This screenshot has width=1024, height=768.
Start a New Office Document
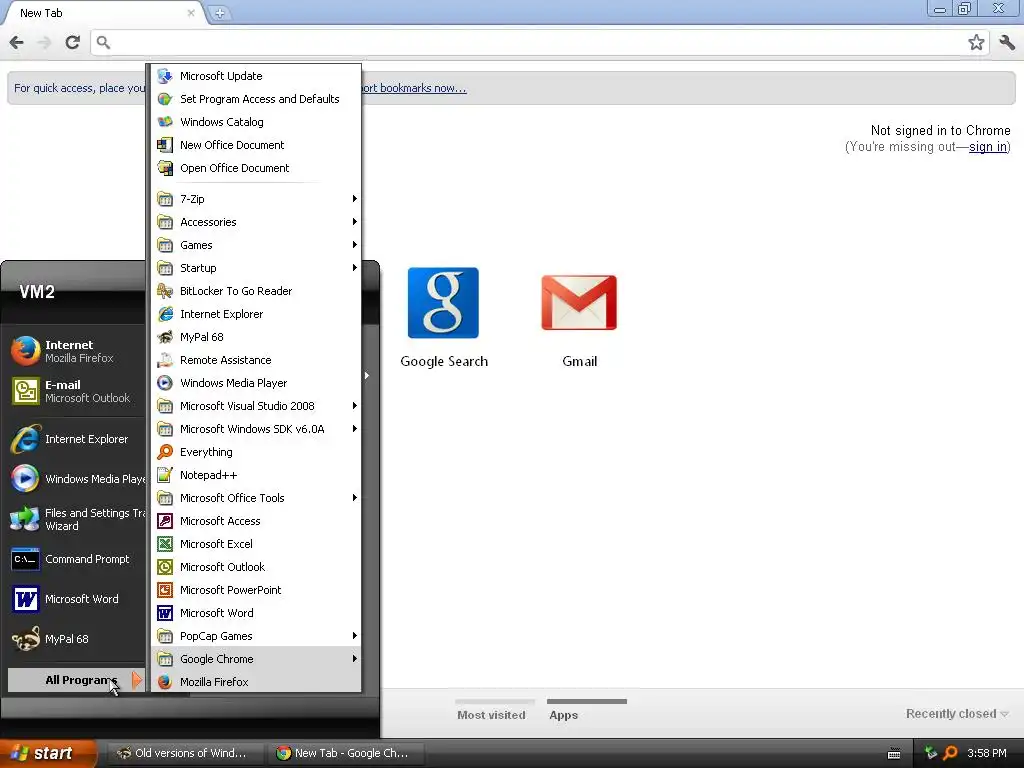[256, 145]
